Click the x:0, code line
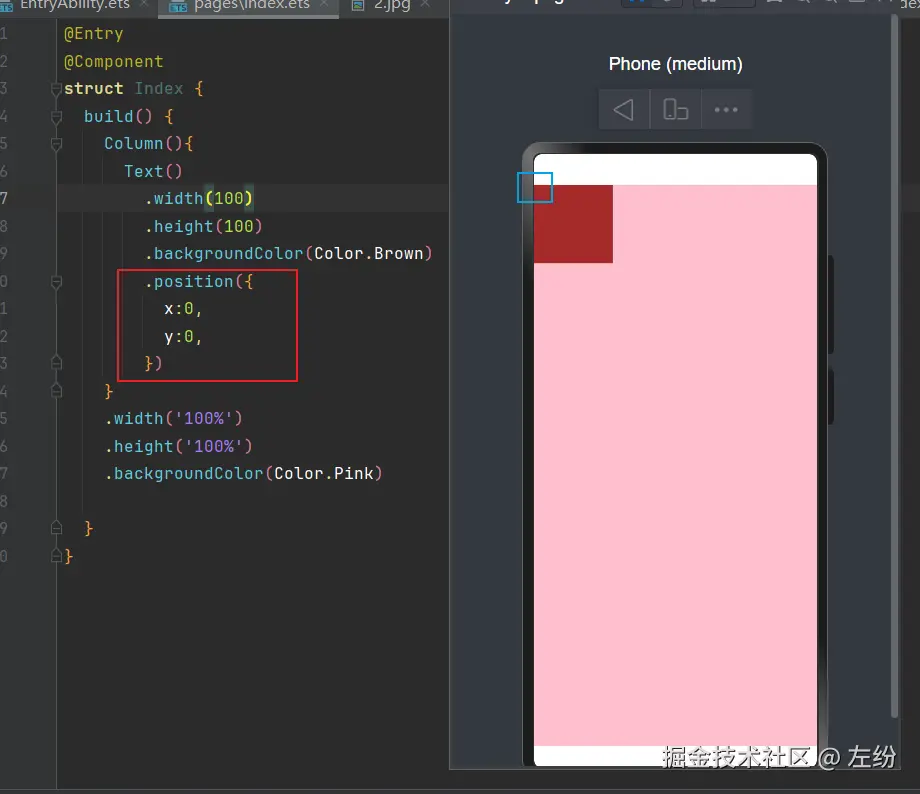 pyautogui.click(x=183, y=309)
